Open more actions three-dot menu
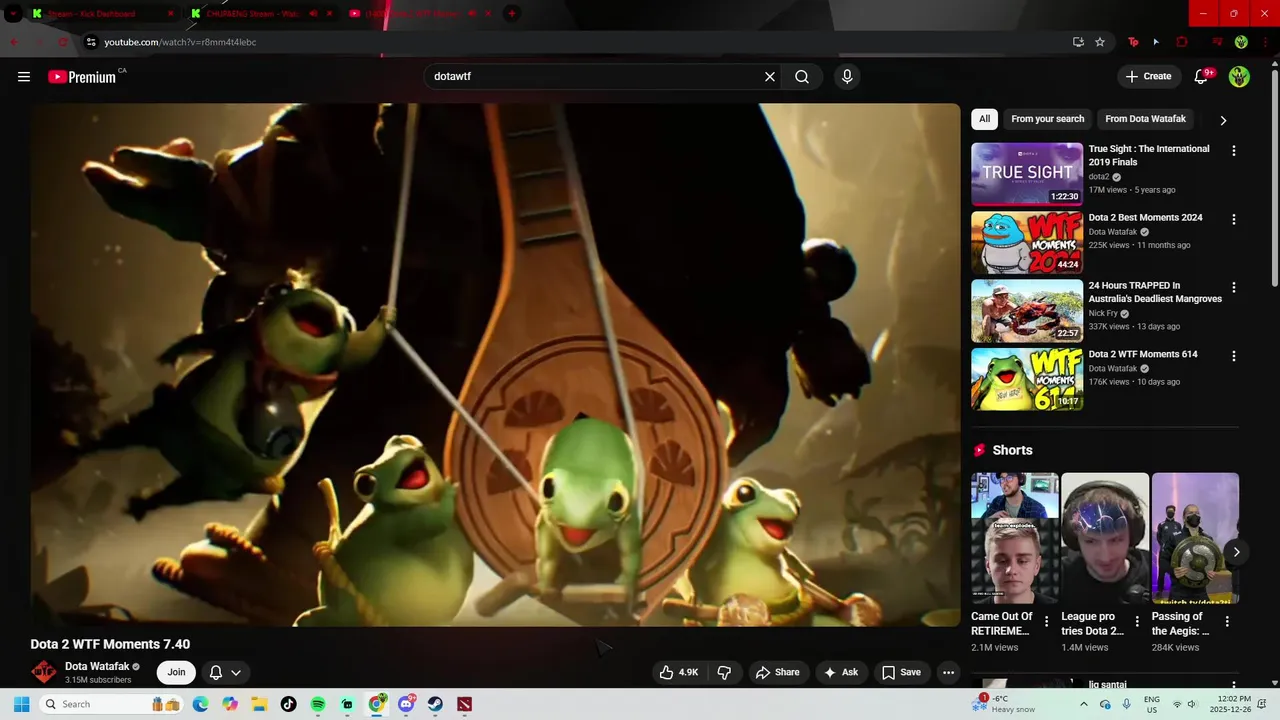 (948, 672)
